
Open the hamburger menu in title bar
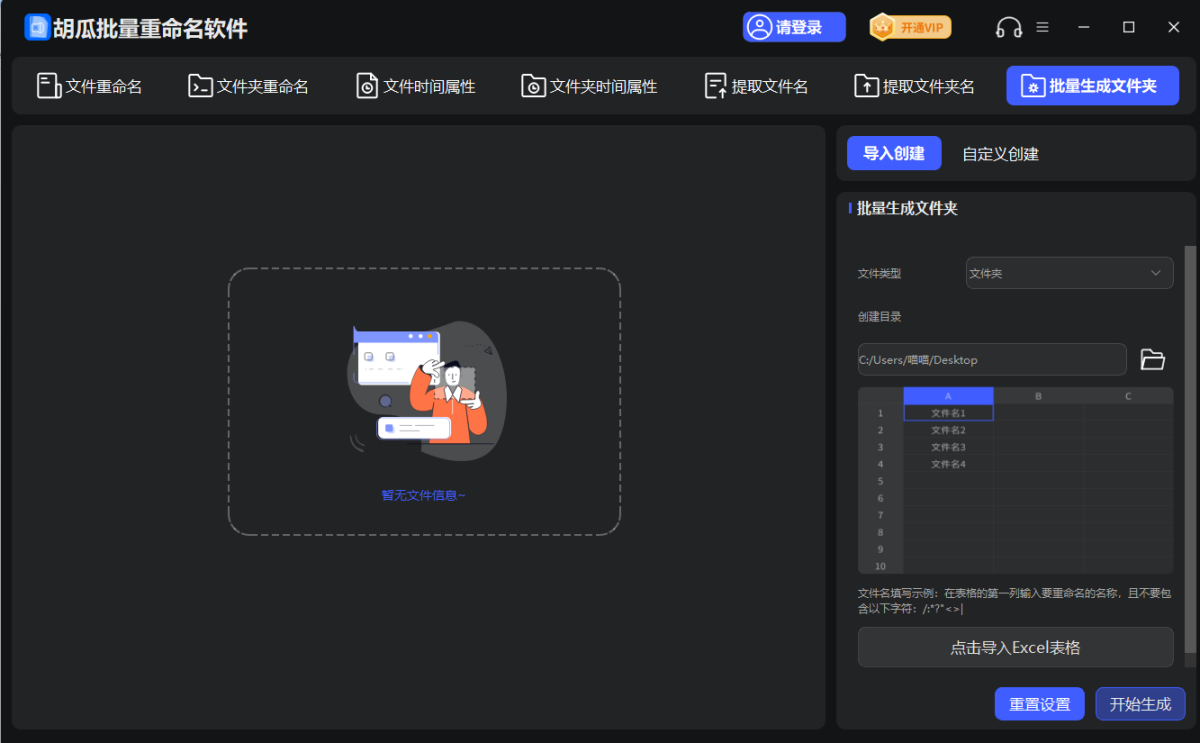pyautogui.click(x=1042, y=27)
